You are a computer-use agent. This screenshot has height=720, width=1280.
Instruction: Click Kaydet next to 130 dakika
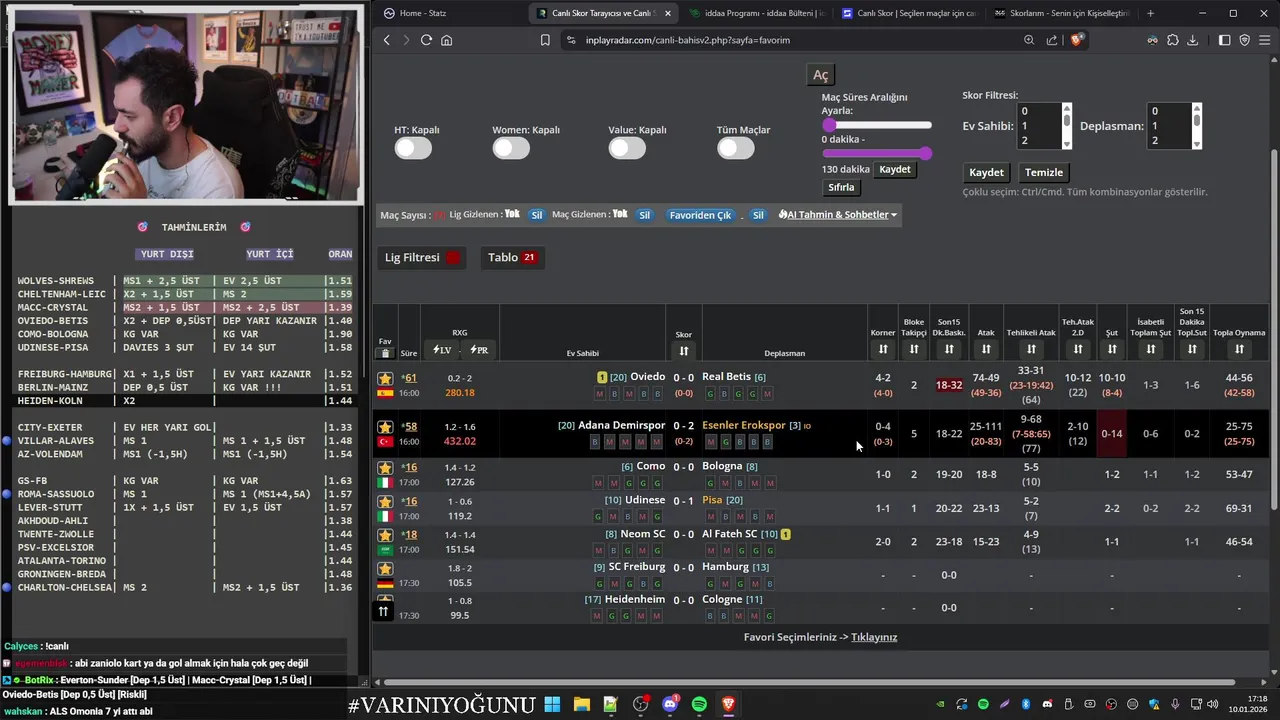[895, 170]
